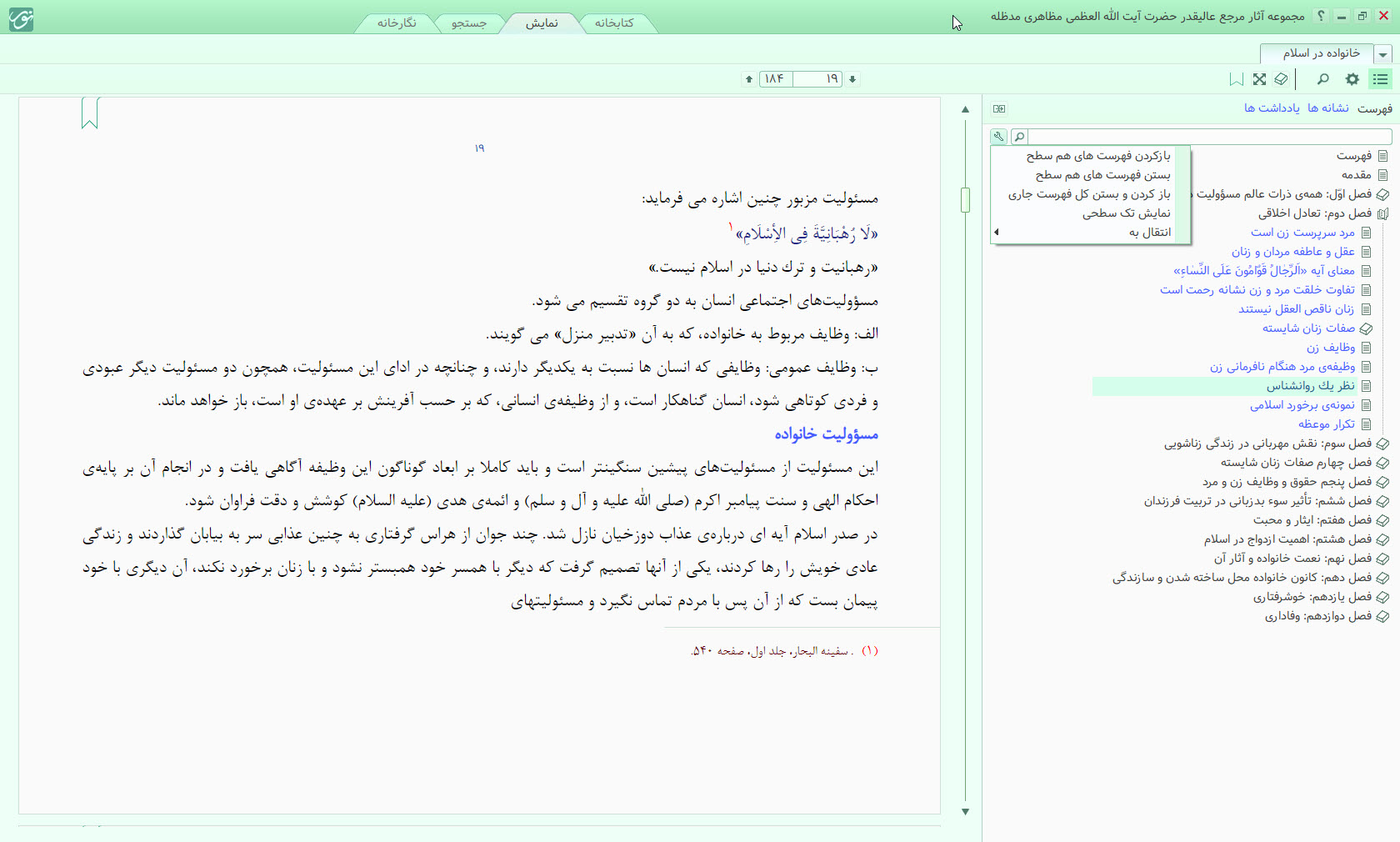
Task: Click the bookmark ribbon on the page corner
Action: [90, 113]
